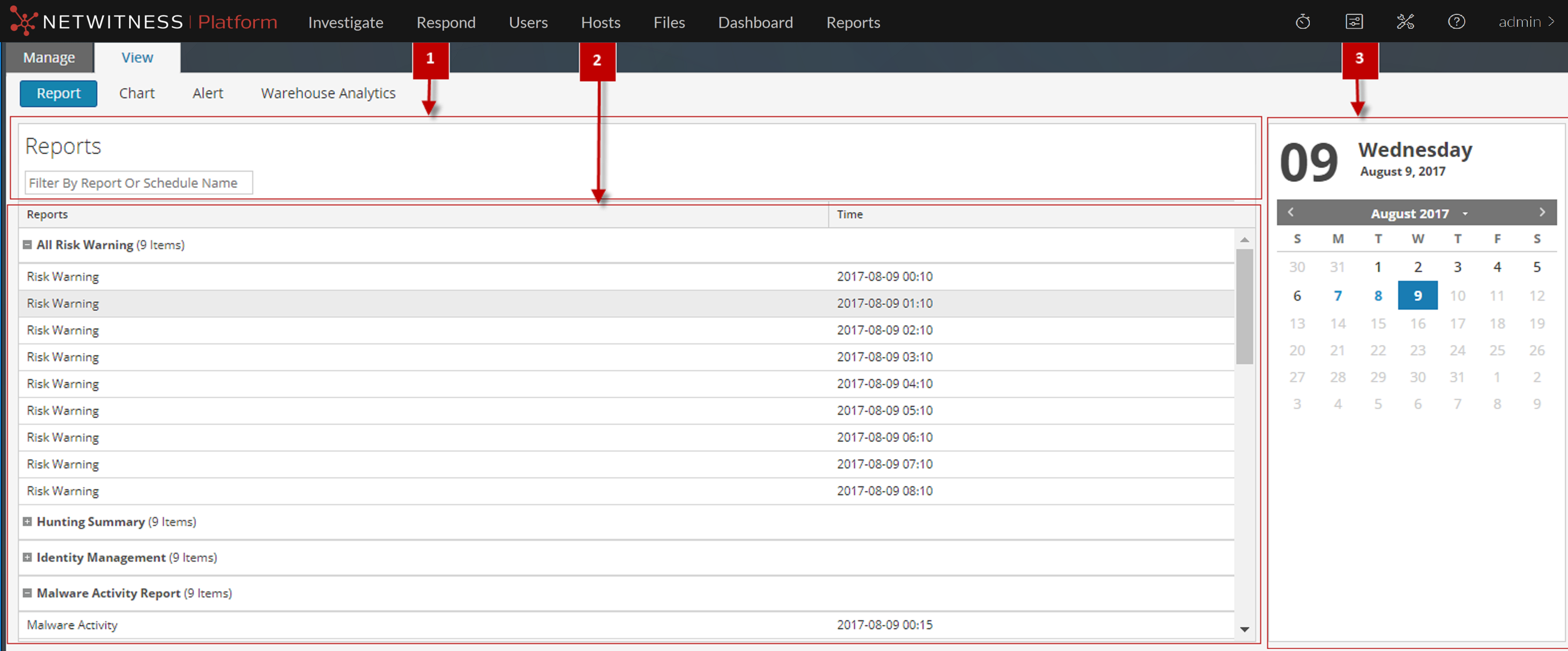1568x651 pixels.
Task: Click the NetWitness logo icon
Action: click(23, 22)
